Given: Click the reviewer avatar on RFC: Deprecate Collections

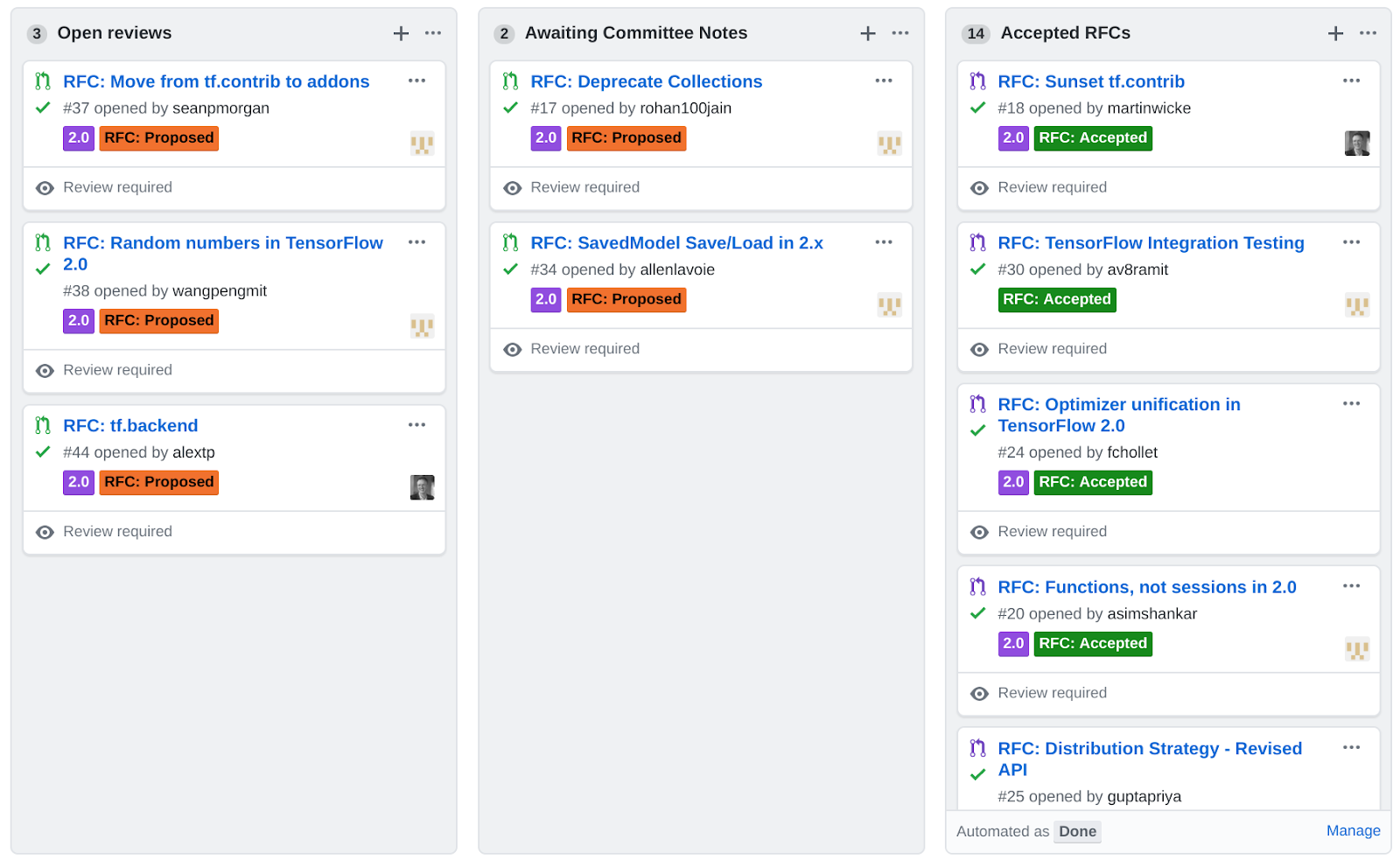Looking at the screenshot, I should pos(890,143).
